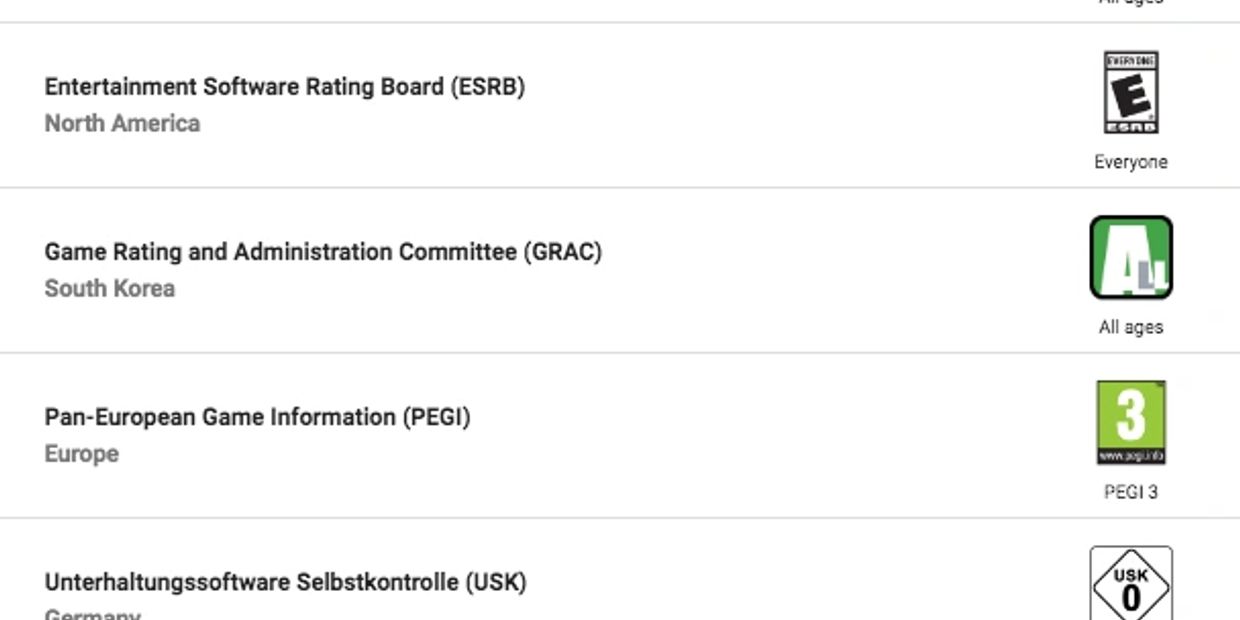Click the Everyone caption under ESRB icon

pos(1131,162)
